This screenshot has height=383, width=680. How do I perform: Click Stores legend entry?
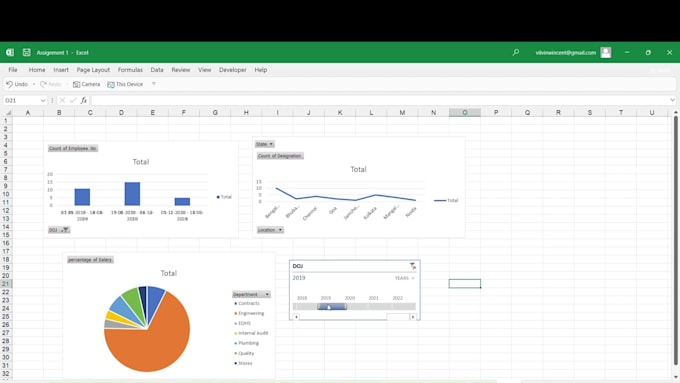(x=243, y=363)
